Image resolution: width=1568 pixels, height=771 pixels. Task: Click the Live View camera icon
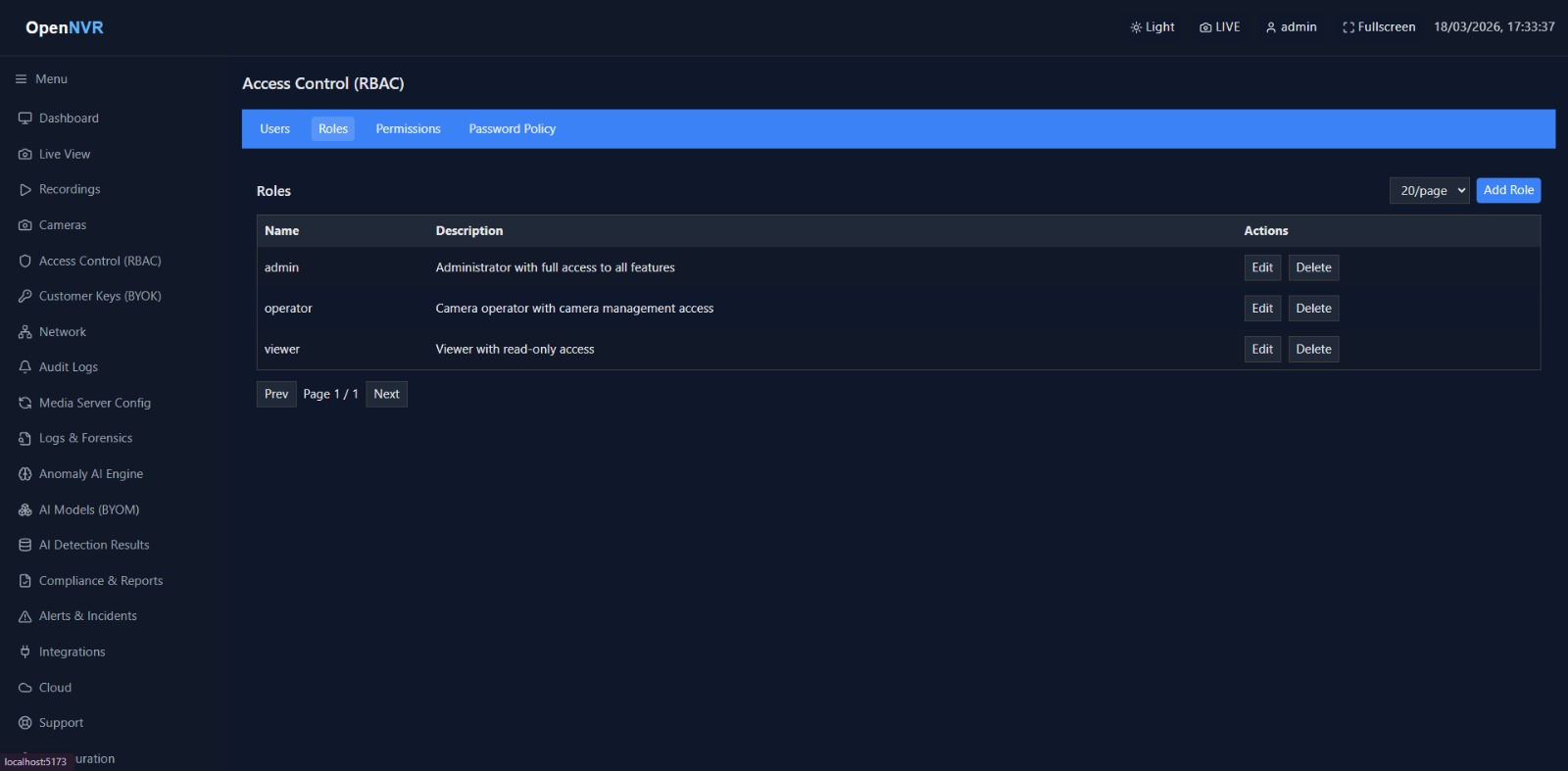tap(25, 155)
